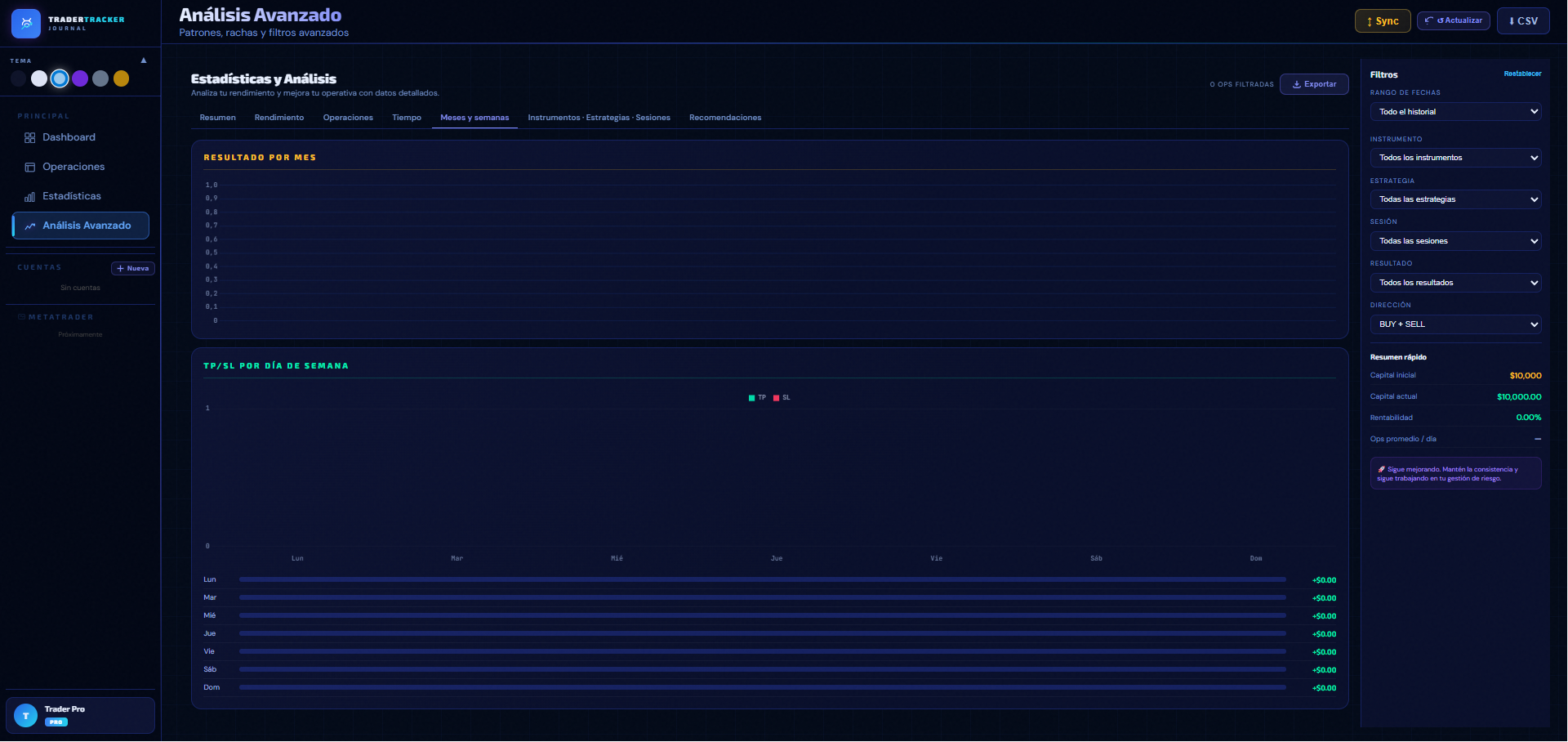Click the Capital inicial $10,000 value
The width and height of the screenshot is (1568, 742).
pyautogui.click(x=1526, y=376)
